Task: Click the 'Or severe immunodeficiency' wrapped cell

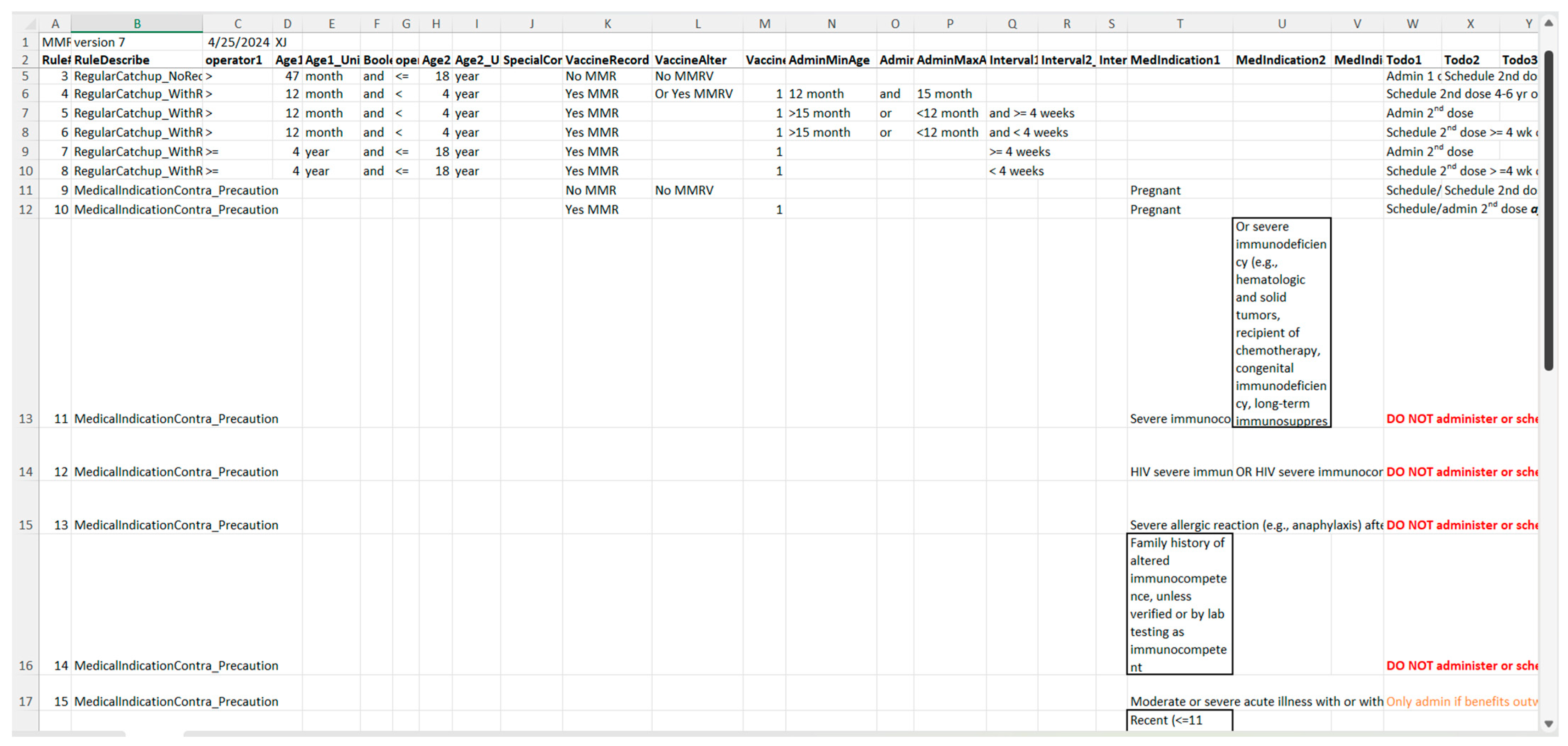Action: (x=1281, y=323)
